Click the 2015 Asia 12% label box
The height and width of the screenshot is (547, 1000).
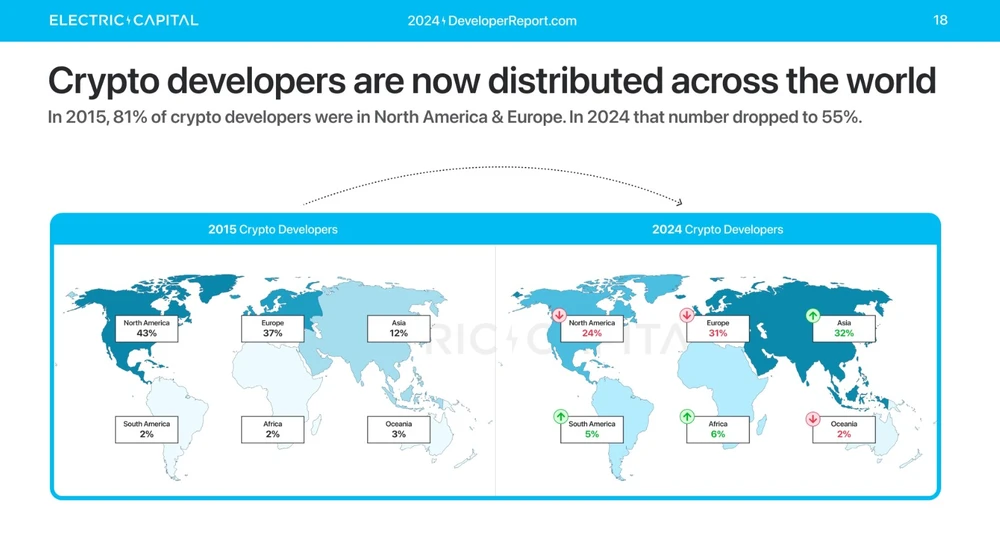(399, 329)
